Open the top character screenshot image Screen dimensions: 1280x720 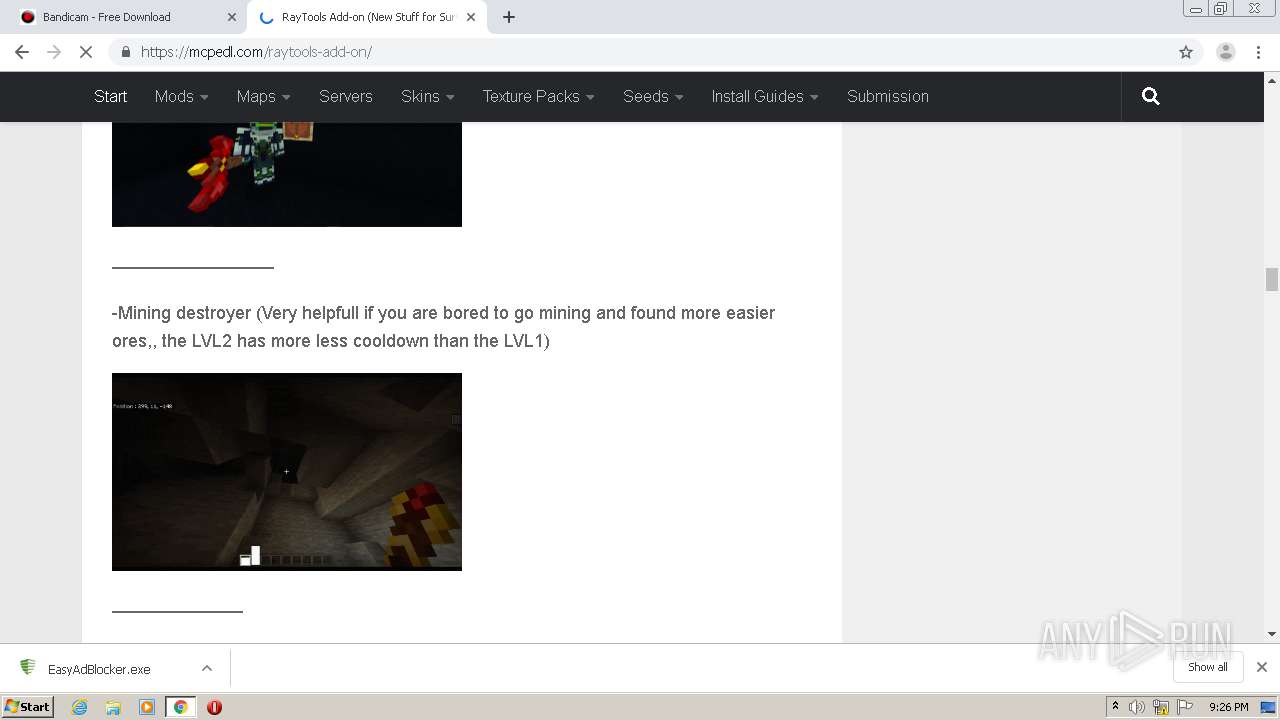(287, 174)
